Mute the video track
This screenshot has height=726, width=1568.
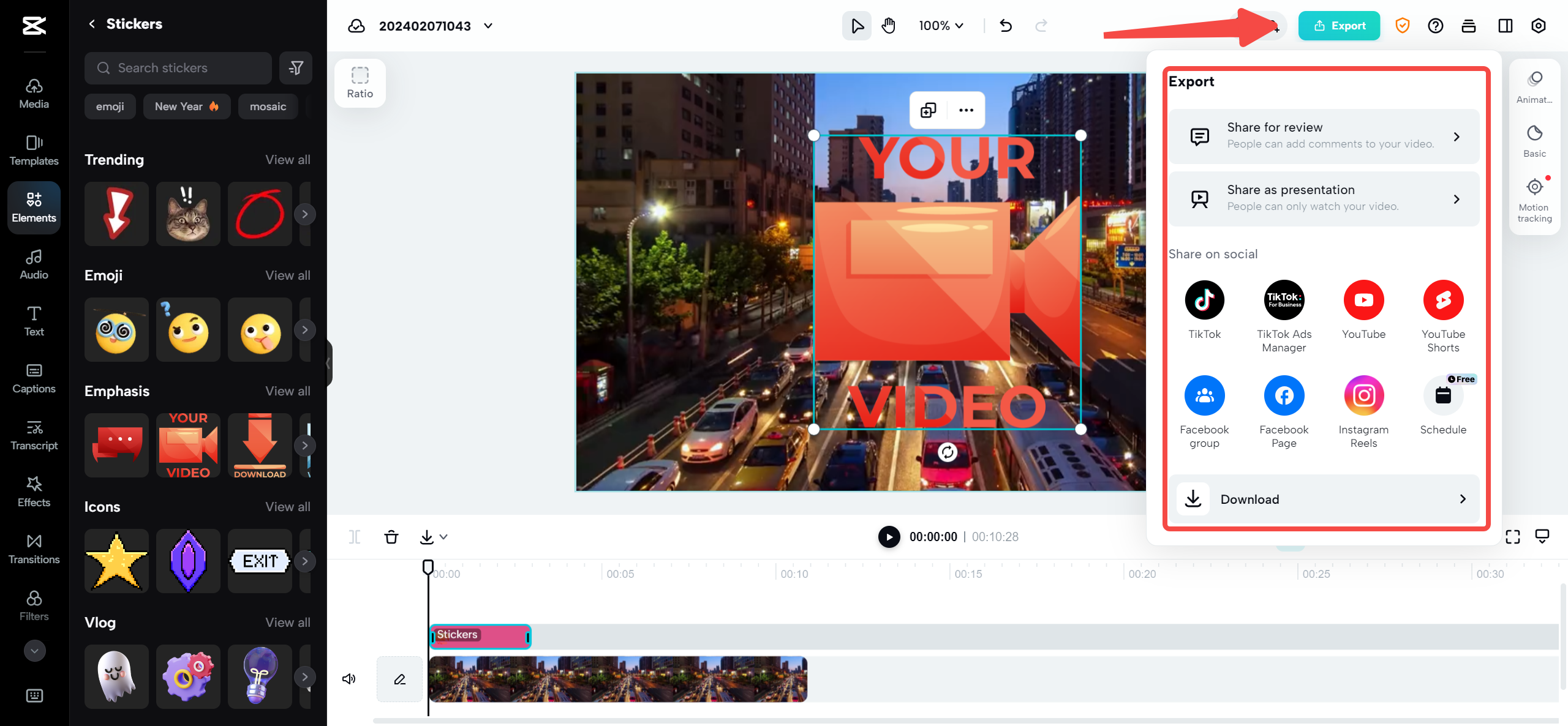(x=349, y=678)
